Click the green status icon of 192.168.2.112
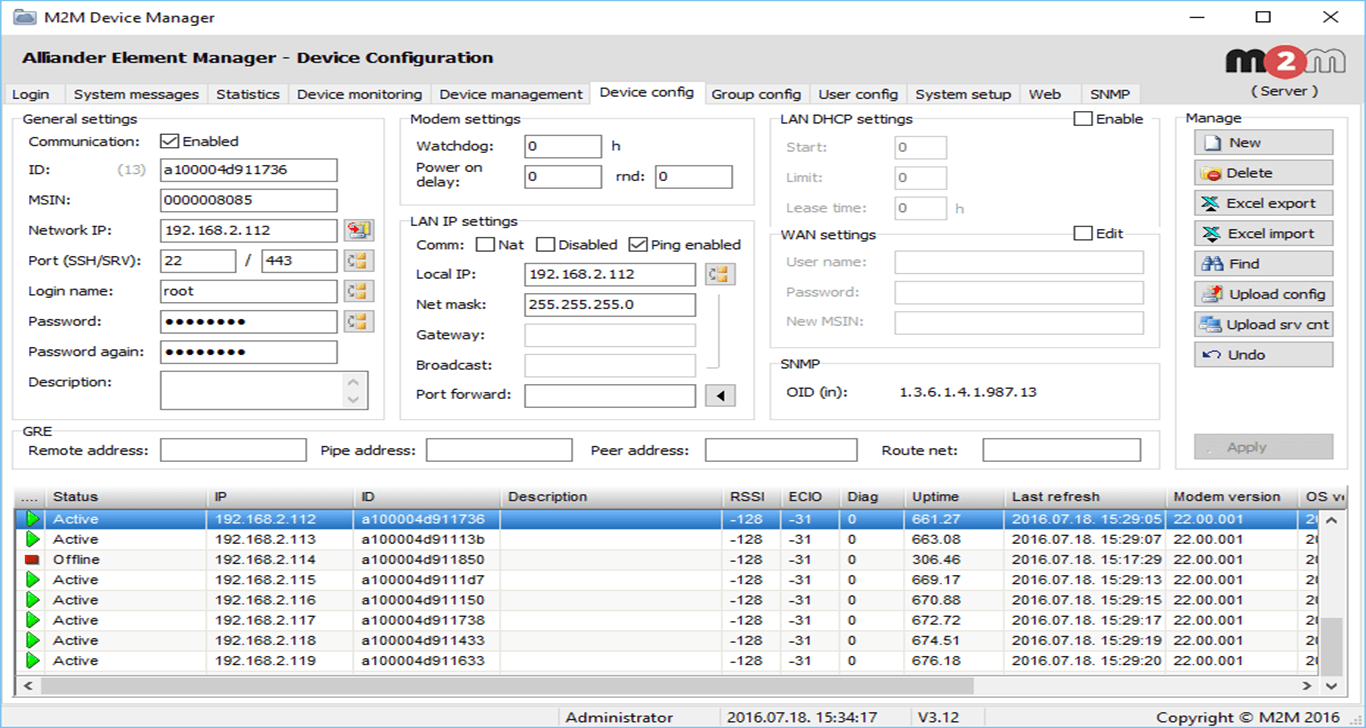 pos(33,519)
